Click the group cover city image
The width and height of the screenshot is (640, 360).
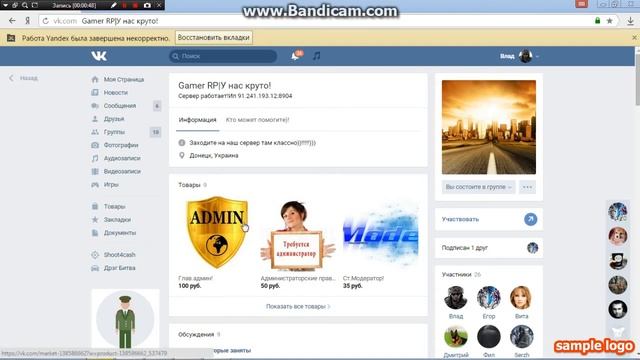pyautogui.click(x=489, y=127)
